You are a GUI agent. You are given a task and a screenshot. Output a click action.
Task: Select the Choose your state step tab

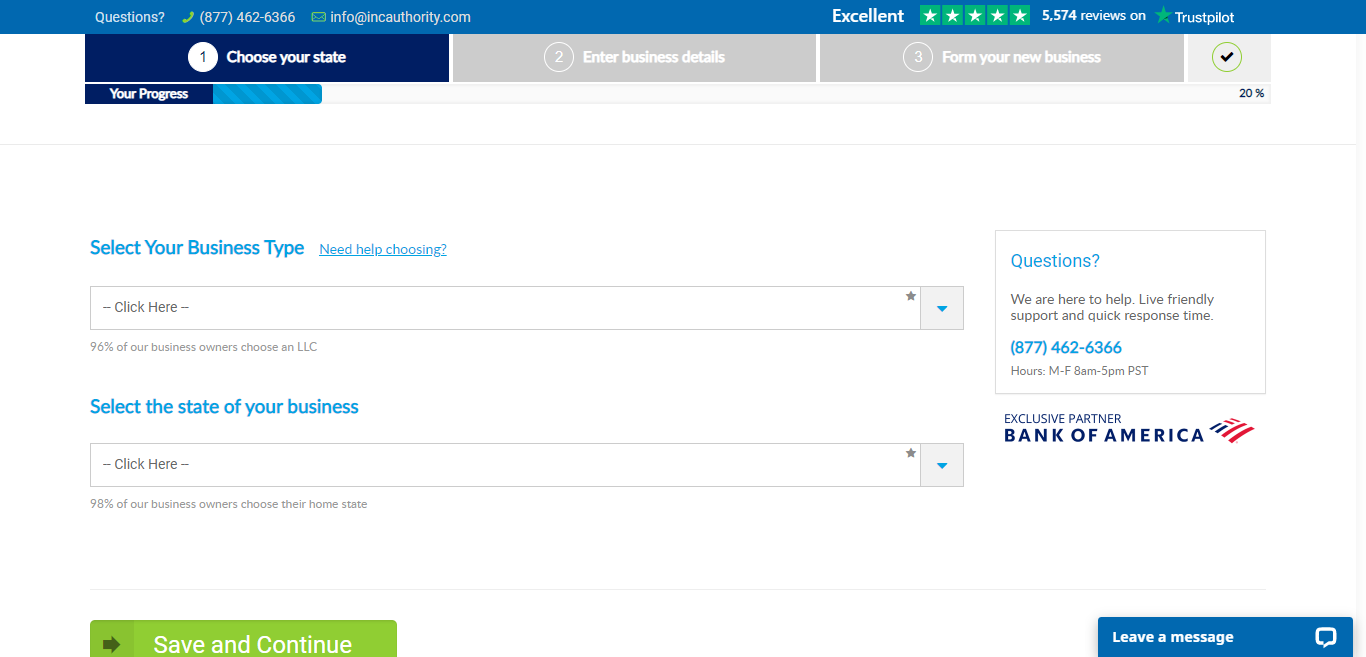click(x=267, y=58)
